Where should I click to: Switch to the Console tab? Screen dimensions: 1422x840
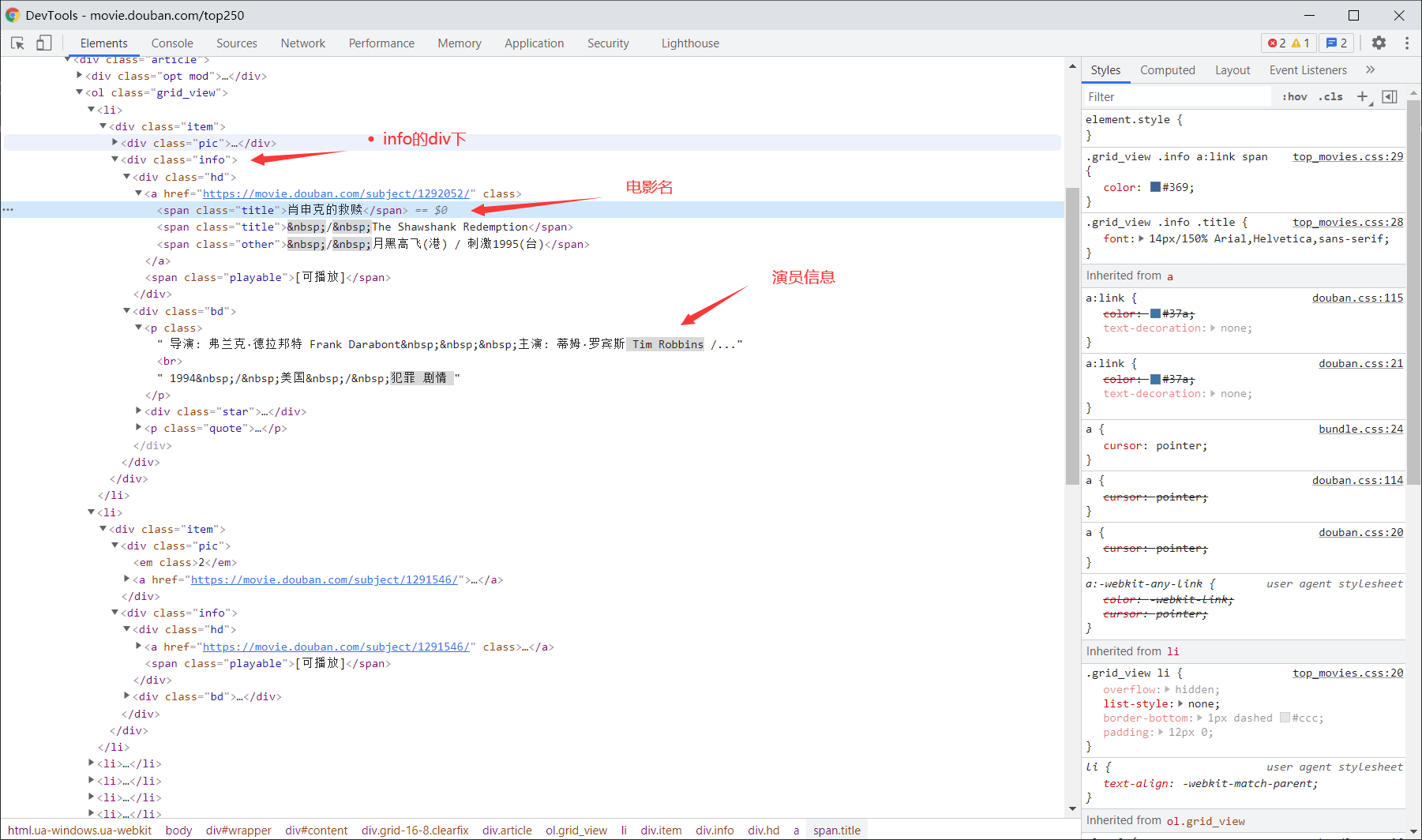172,43
